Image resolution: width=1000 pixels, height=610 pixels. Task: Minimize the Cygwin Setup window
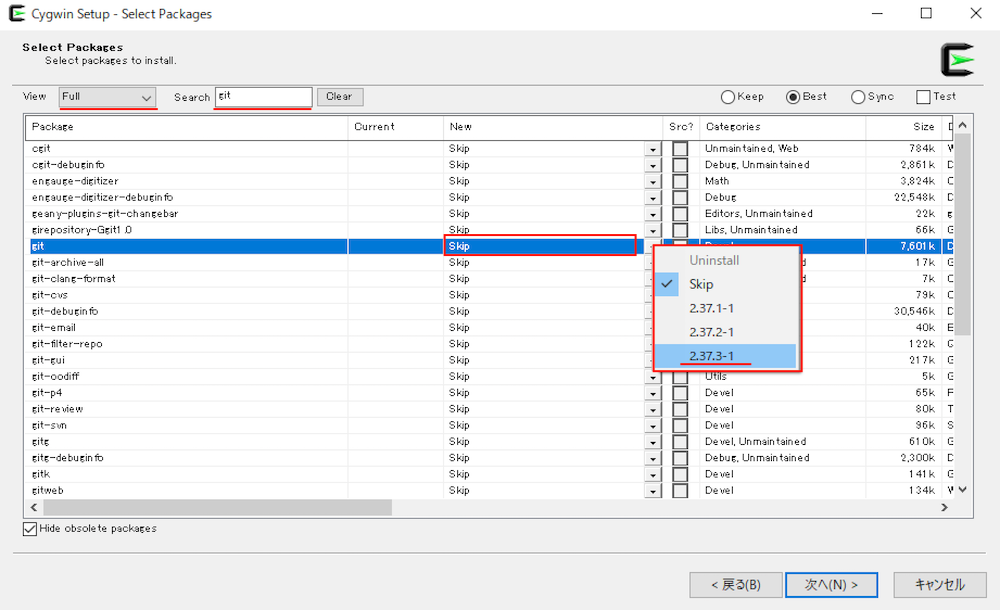tap(878, 13)
